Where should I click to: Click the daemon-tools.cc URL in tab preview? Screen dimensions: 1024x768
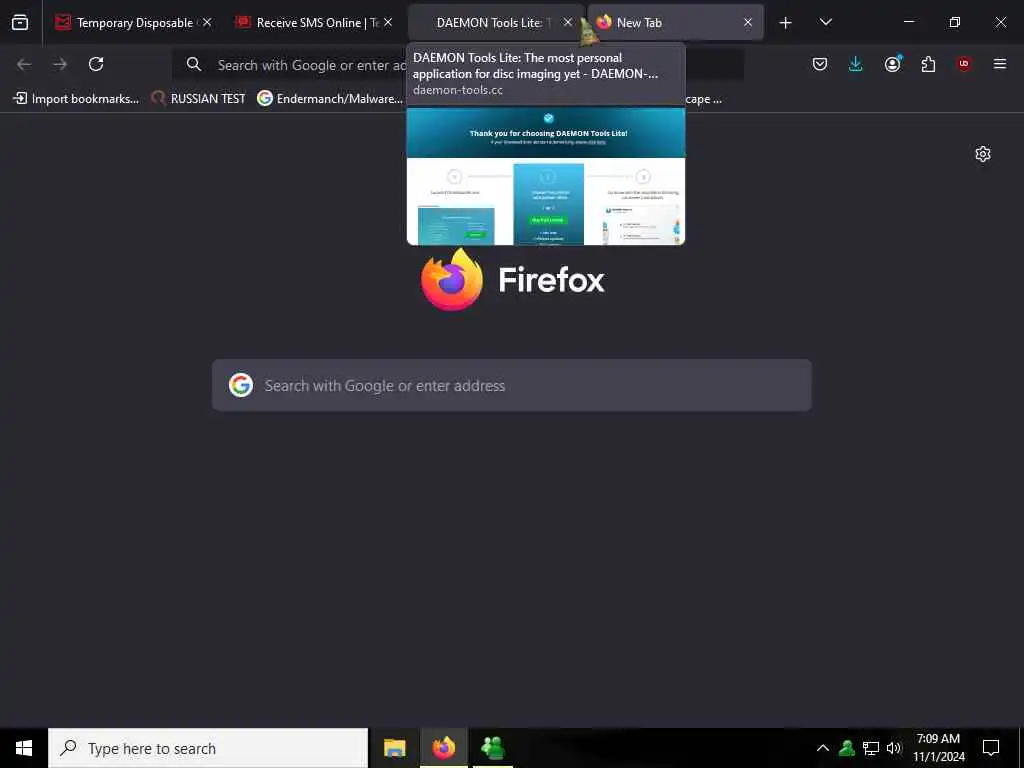tap(458, 90)
